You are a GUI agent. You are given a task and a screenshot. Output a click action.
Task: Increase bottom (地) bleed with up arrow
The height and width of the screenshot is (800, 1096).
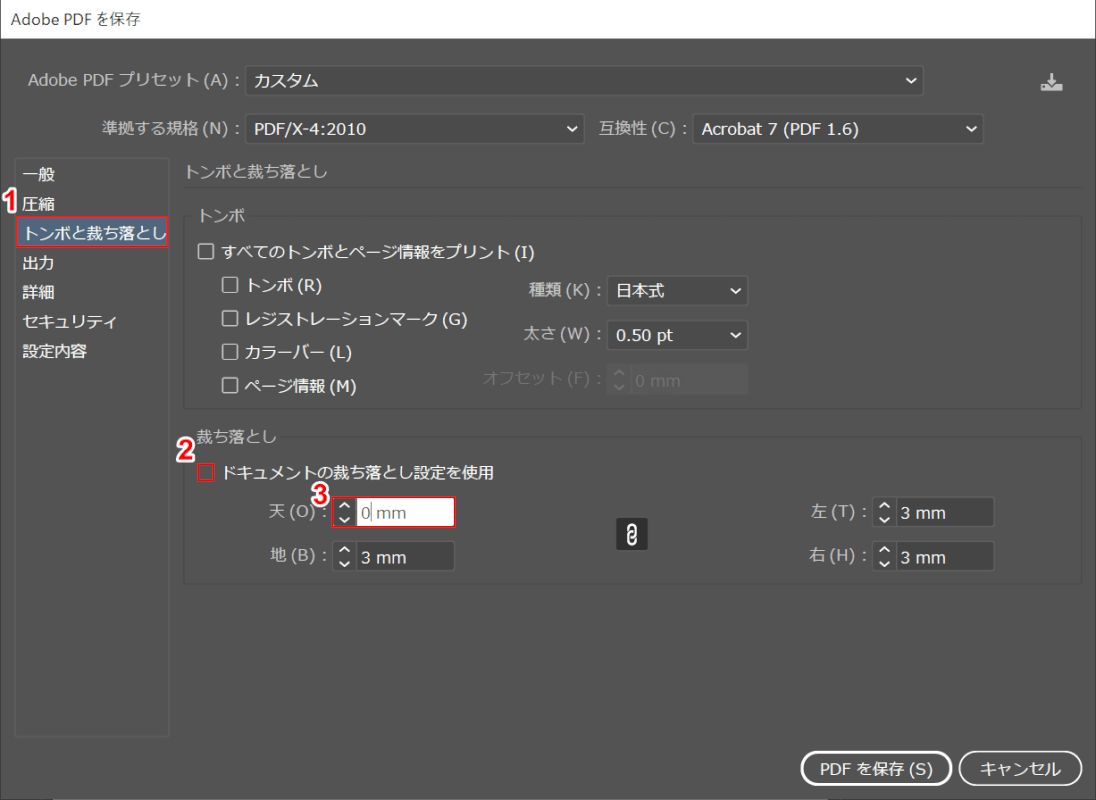point(344,551)
